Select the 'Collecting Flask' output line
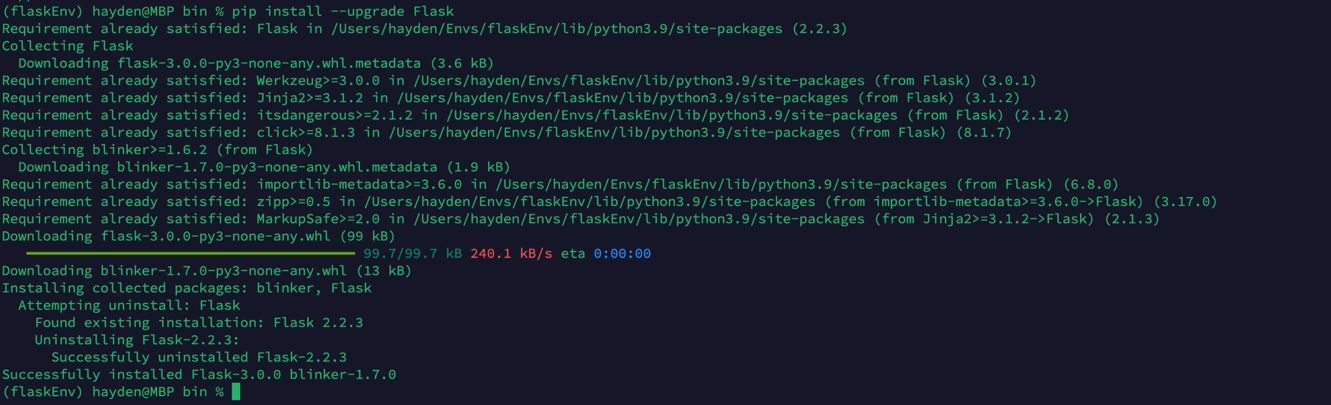Screen dimensions: 1331x405 pyautogui.click(x=67, y=46)
